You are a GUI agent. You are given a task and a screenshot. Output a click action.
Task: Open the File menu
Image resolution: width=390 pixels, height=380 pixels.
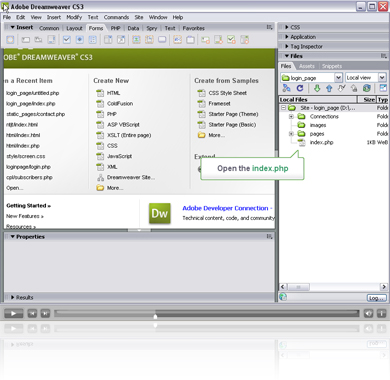[7, 17]
